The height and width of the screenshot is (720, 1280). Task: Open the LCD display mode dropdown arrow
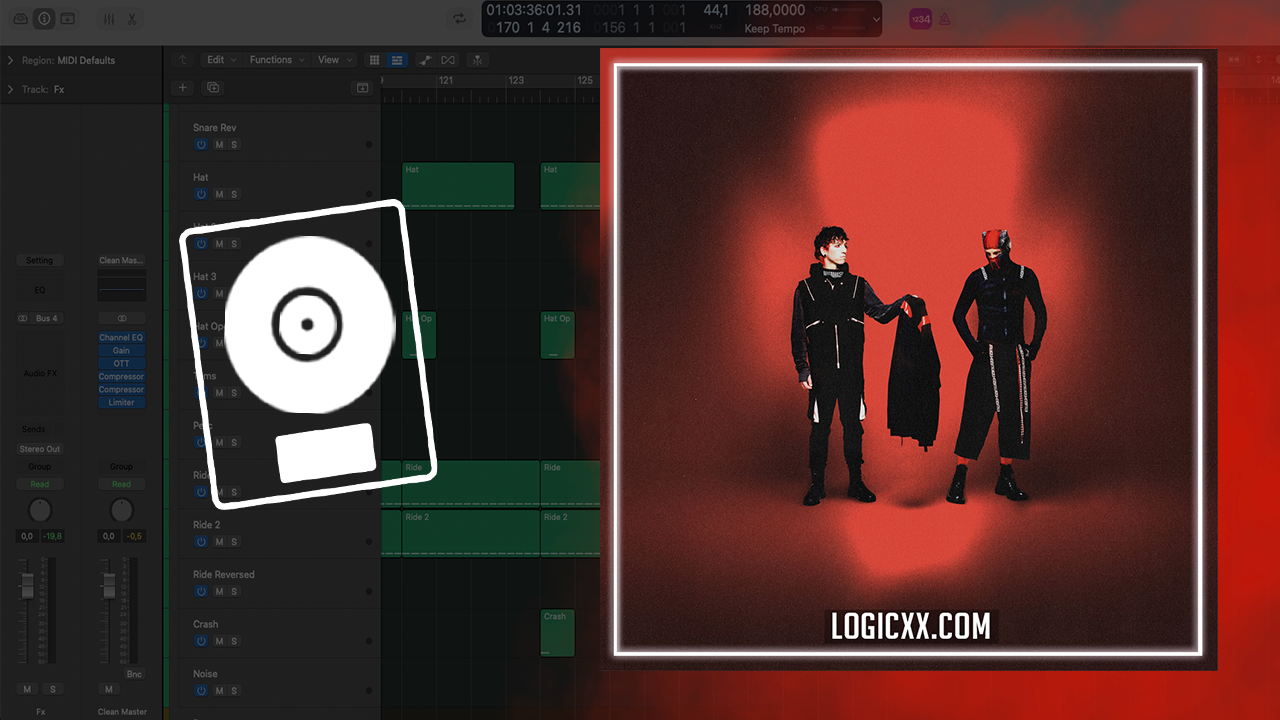(876, 19)
